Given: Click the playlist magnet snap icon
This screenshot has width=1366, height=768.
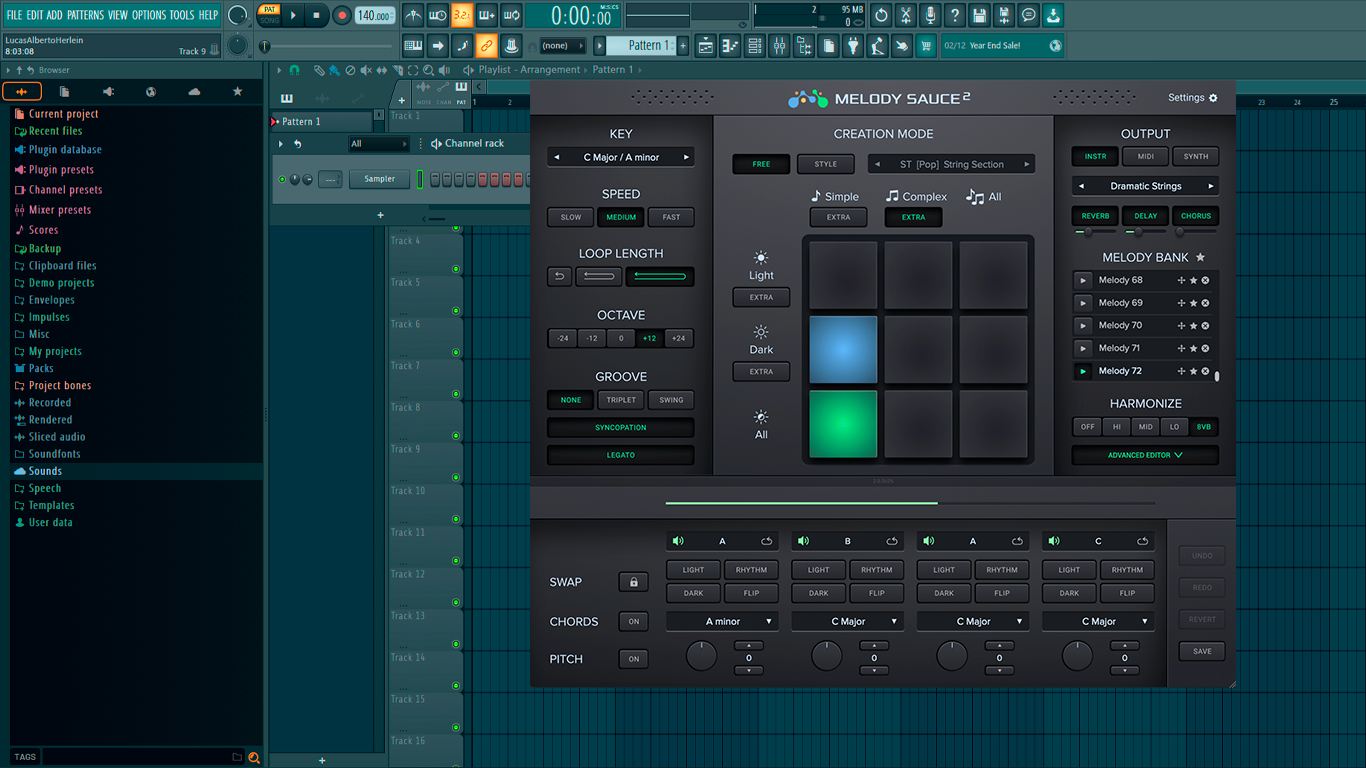Looking at the screenshot, I should [294, 70].
